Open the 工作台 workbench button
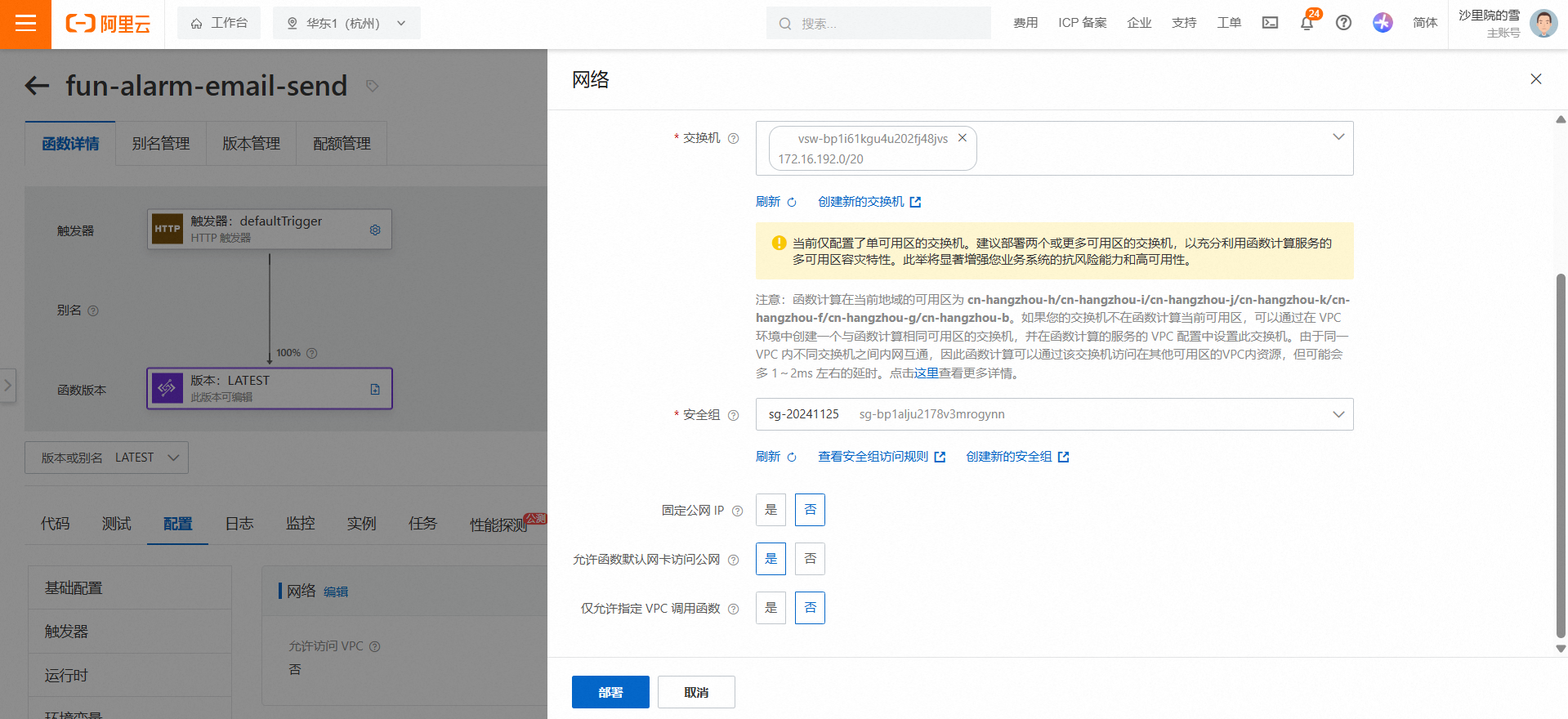 coord(219,23)
